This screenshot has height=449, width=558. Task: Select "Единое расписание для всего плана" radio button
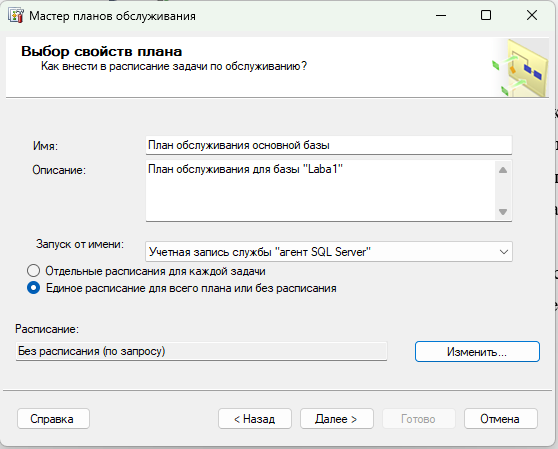[33, 288]
